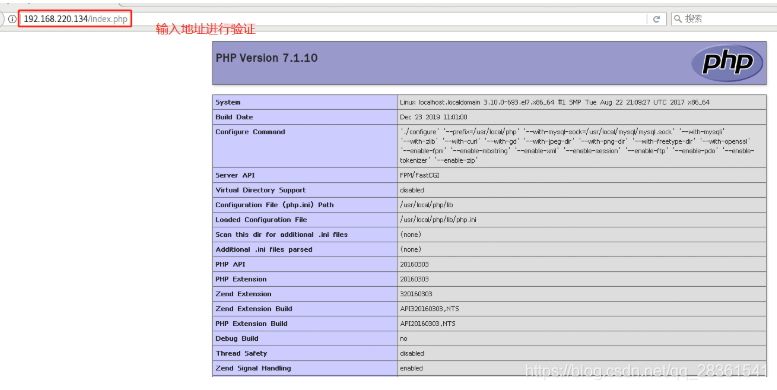The width and height of the screenshot is (777, 390).
Task: Select the Thread Safety row label
Action: pyautogui.click(x=241, y=353)
